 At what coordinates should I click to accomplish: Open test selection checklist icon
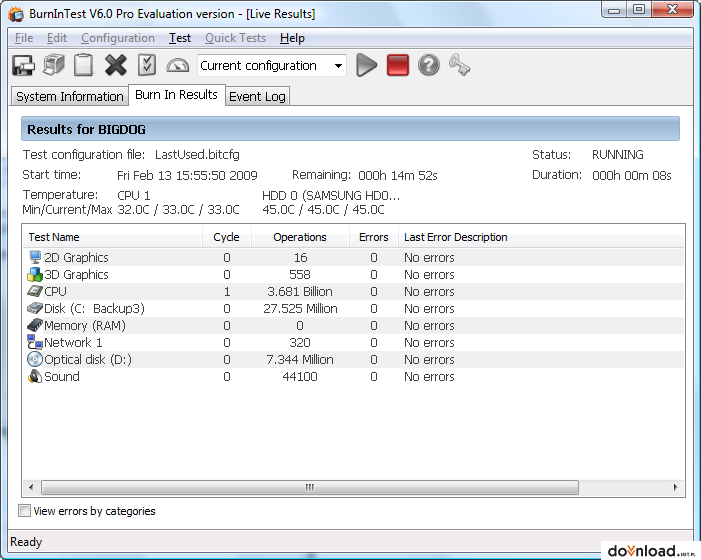point(147,65)
